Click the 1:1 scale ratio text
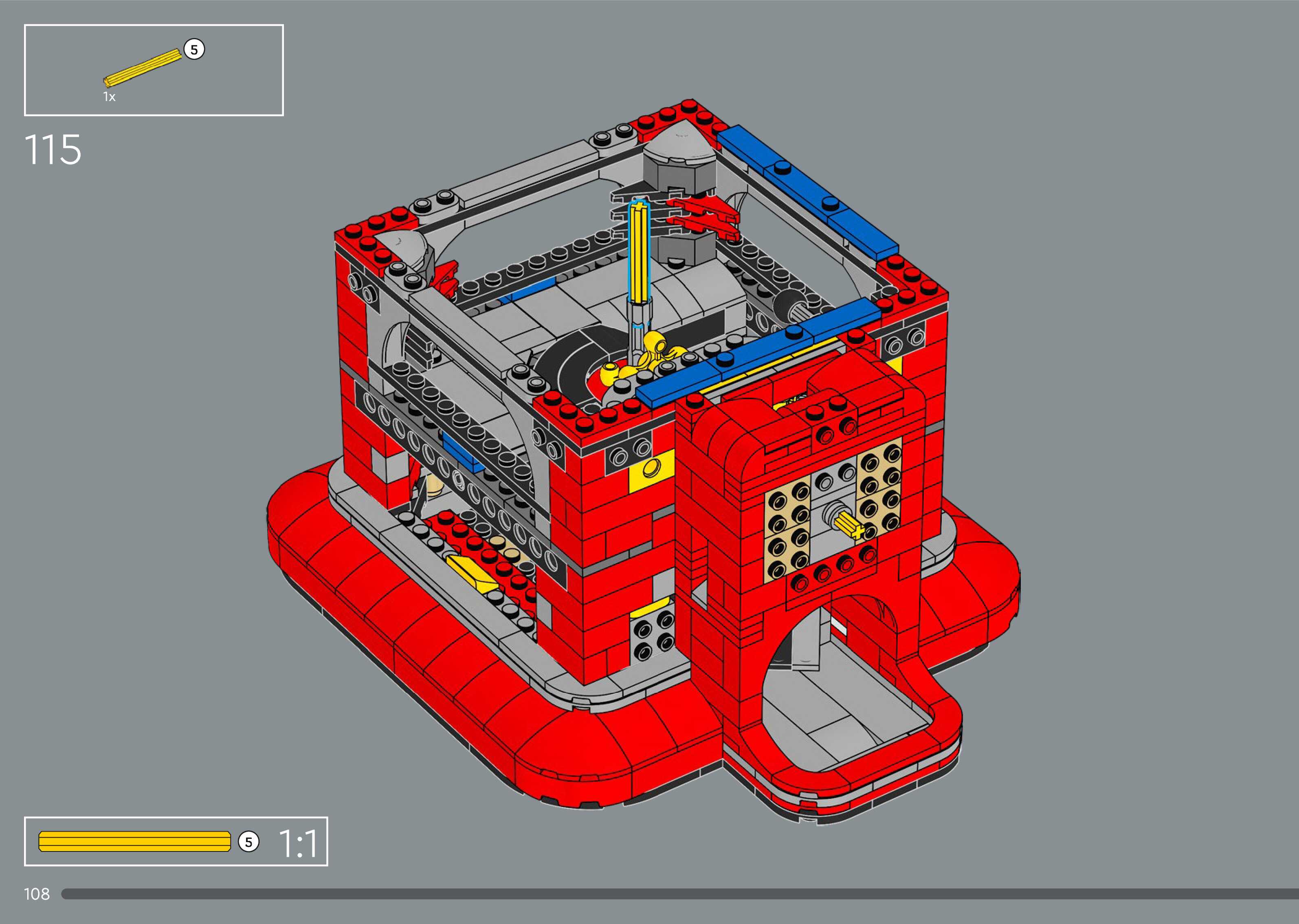This screenshot has height=924, width=1299. (x=298, y=843)
